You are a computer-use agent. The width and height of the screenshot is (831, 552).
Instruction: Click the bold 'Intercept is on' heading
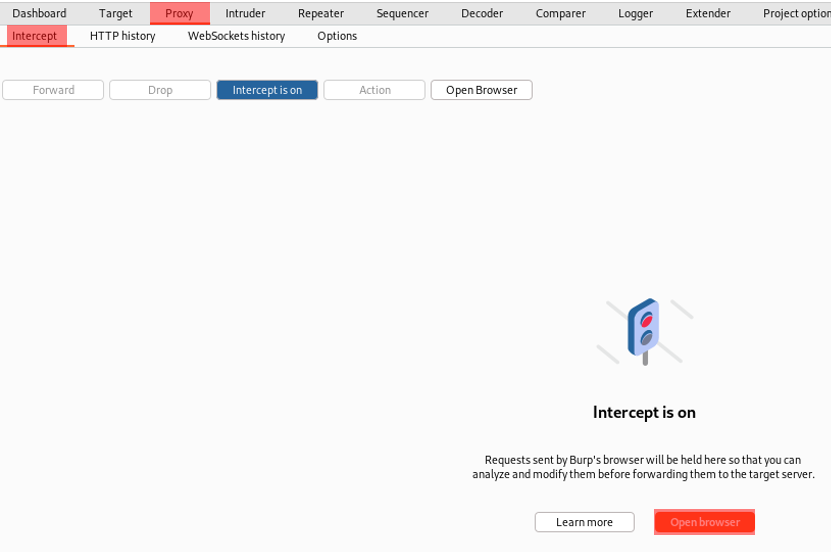[644, 412]
